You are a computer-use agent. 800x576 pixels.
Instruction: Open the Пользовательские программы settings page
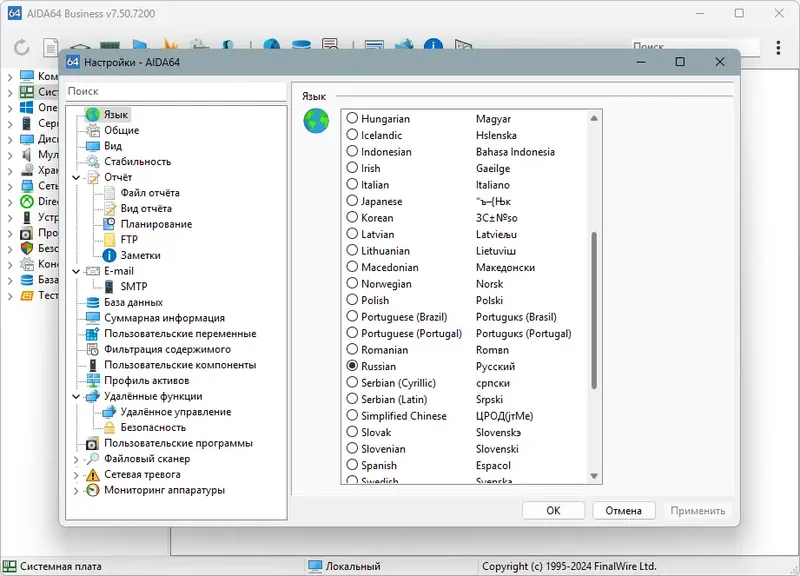click(178, 443)
